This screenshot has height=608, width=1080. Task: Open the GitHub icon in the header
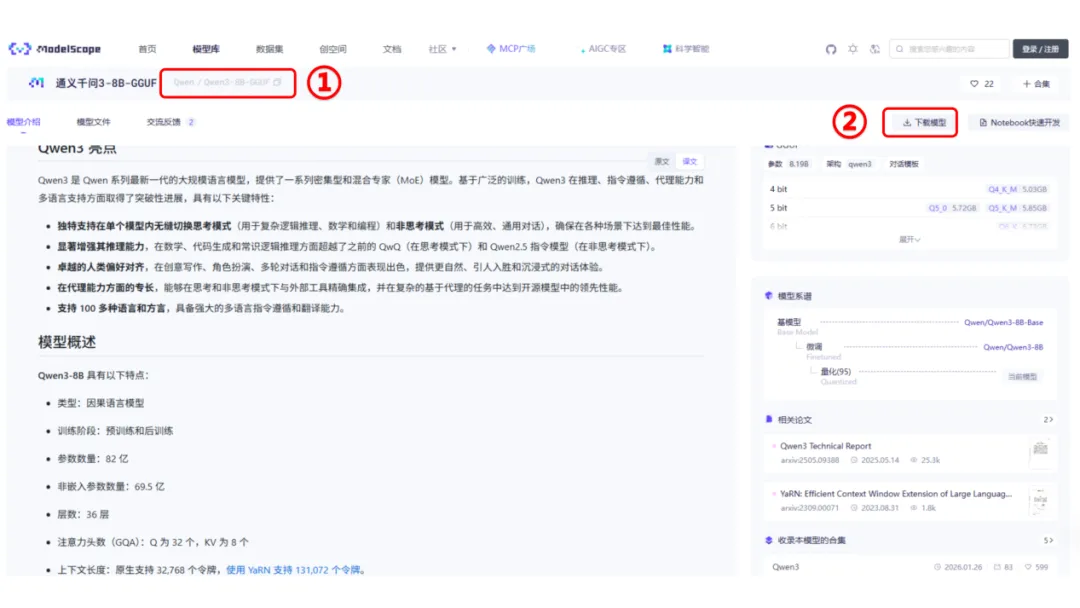[x=831, y=49]
